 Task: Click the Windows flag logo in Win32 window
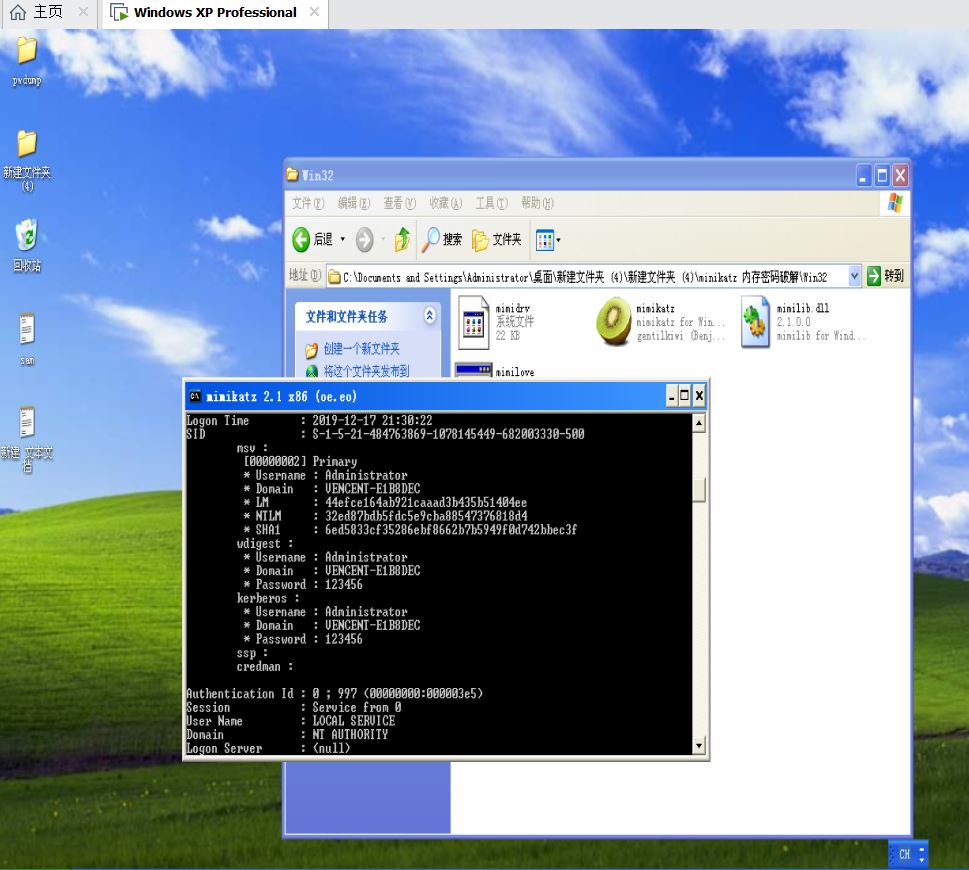(x=895, y=203)
